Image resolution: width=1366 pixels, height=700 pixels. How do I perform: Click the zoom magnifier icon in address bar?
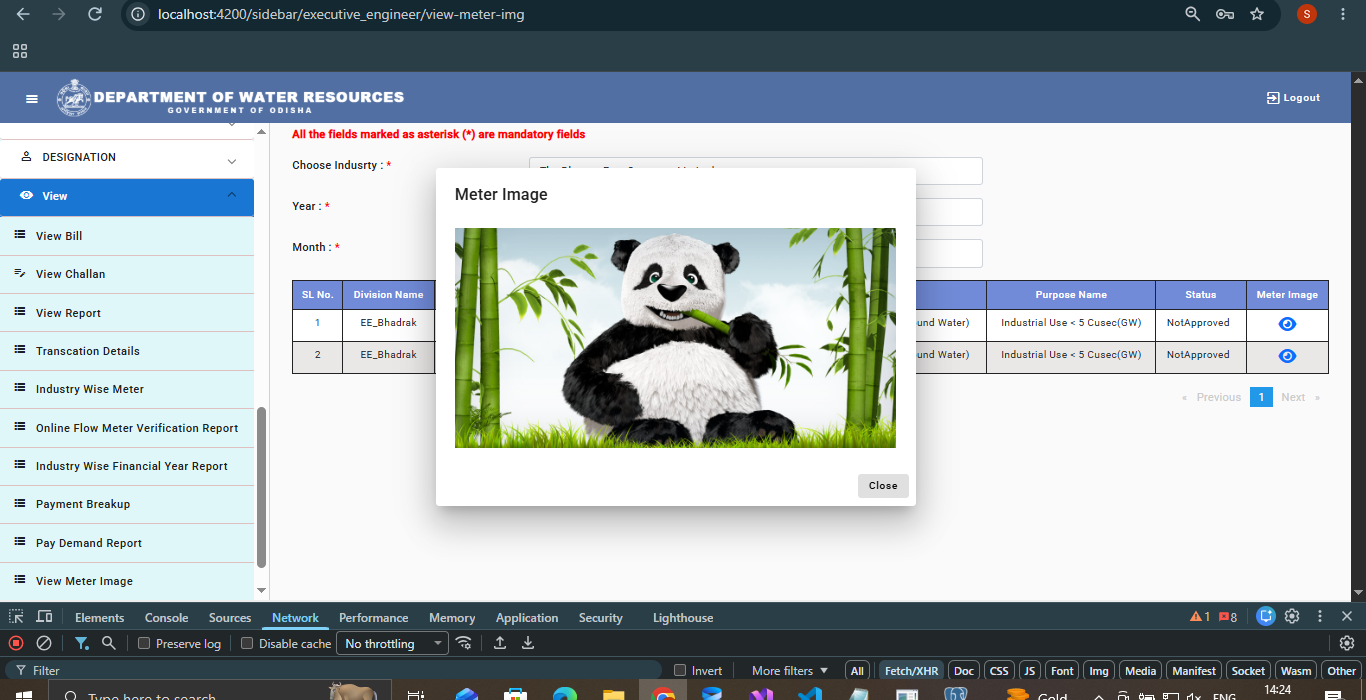pyautogui.click(x=1192, y=14)
